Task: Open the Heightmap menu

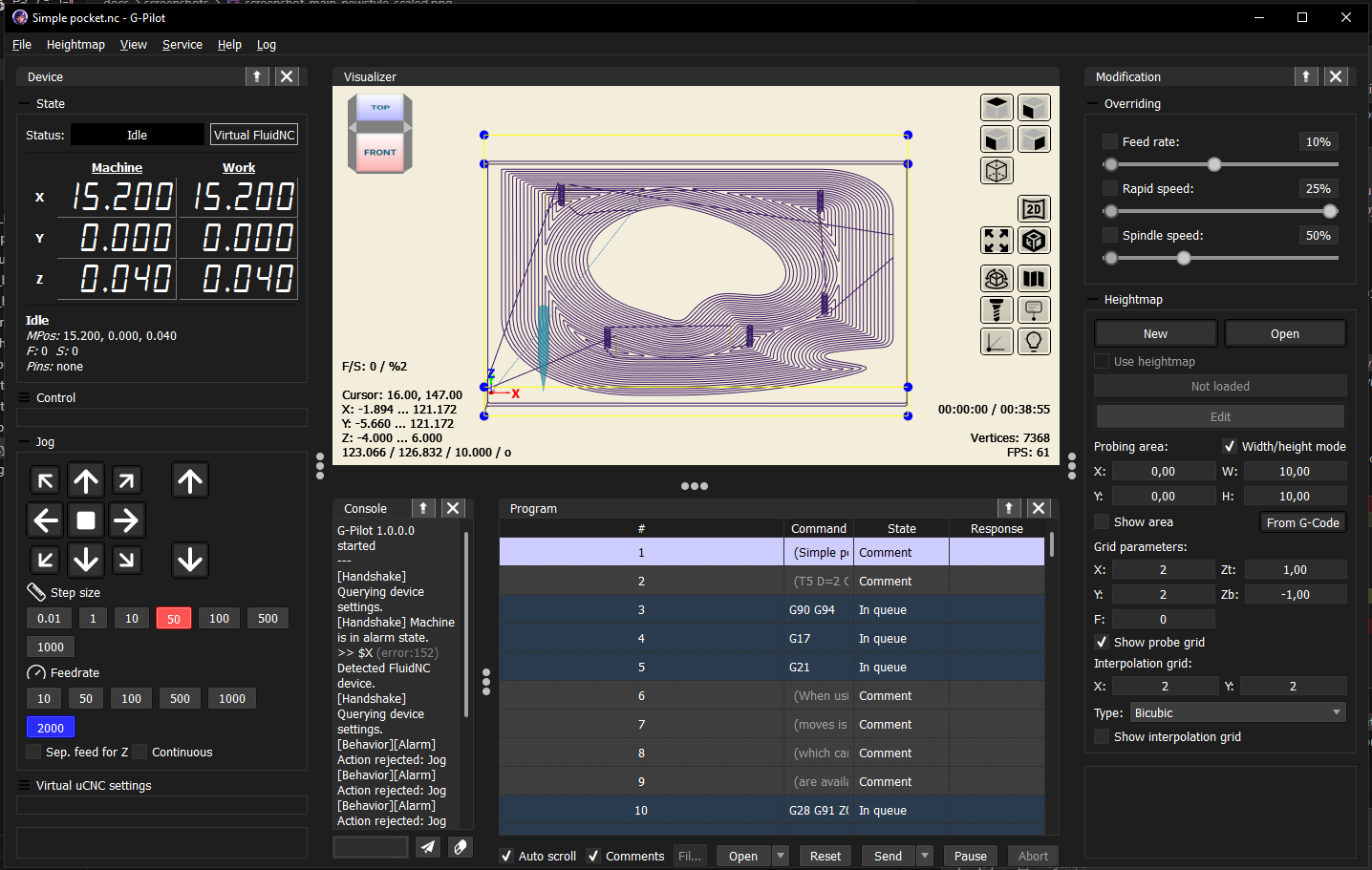Action: click(x=75, y=44)
